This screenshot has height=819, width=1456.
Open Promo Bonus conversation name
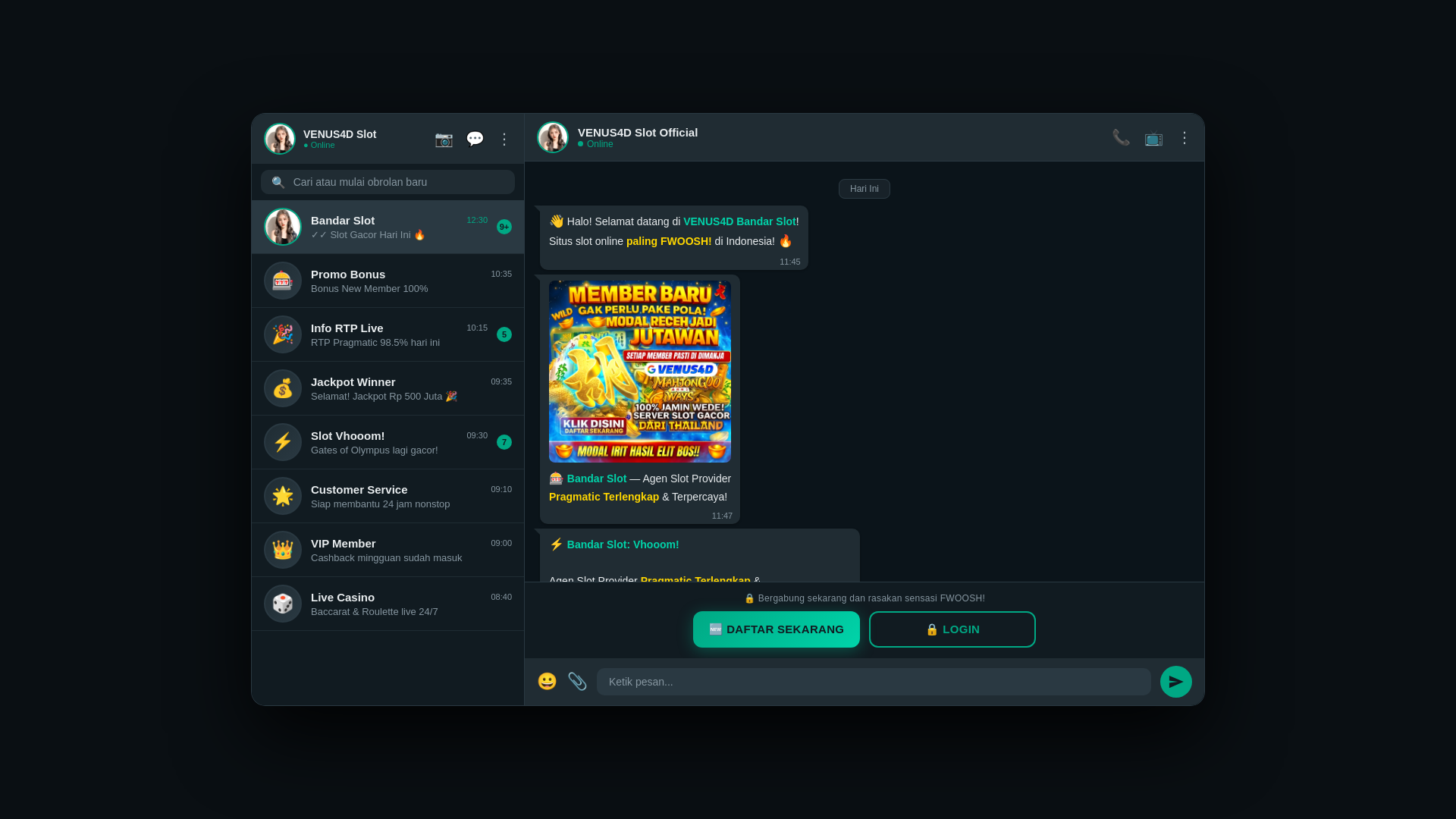pos(348,275)
